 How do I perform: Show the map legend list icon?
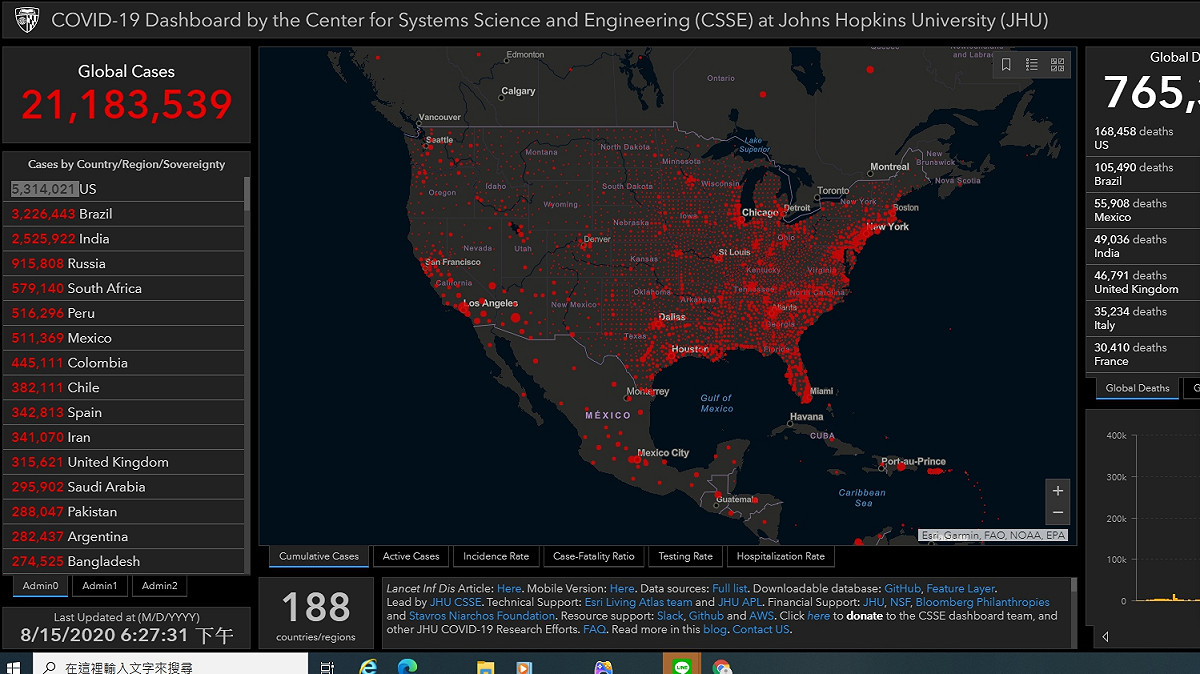coord(1032,65)
